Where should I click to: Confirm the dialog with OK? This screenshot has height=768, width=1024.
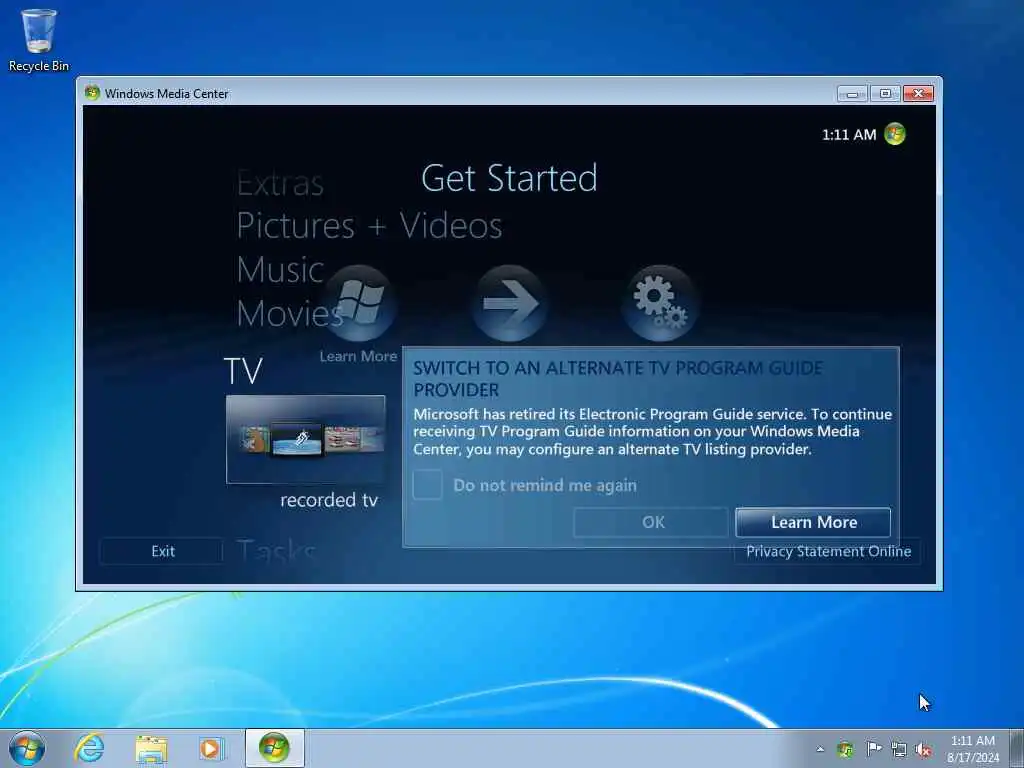tap(650, 522)
